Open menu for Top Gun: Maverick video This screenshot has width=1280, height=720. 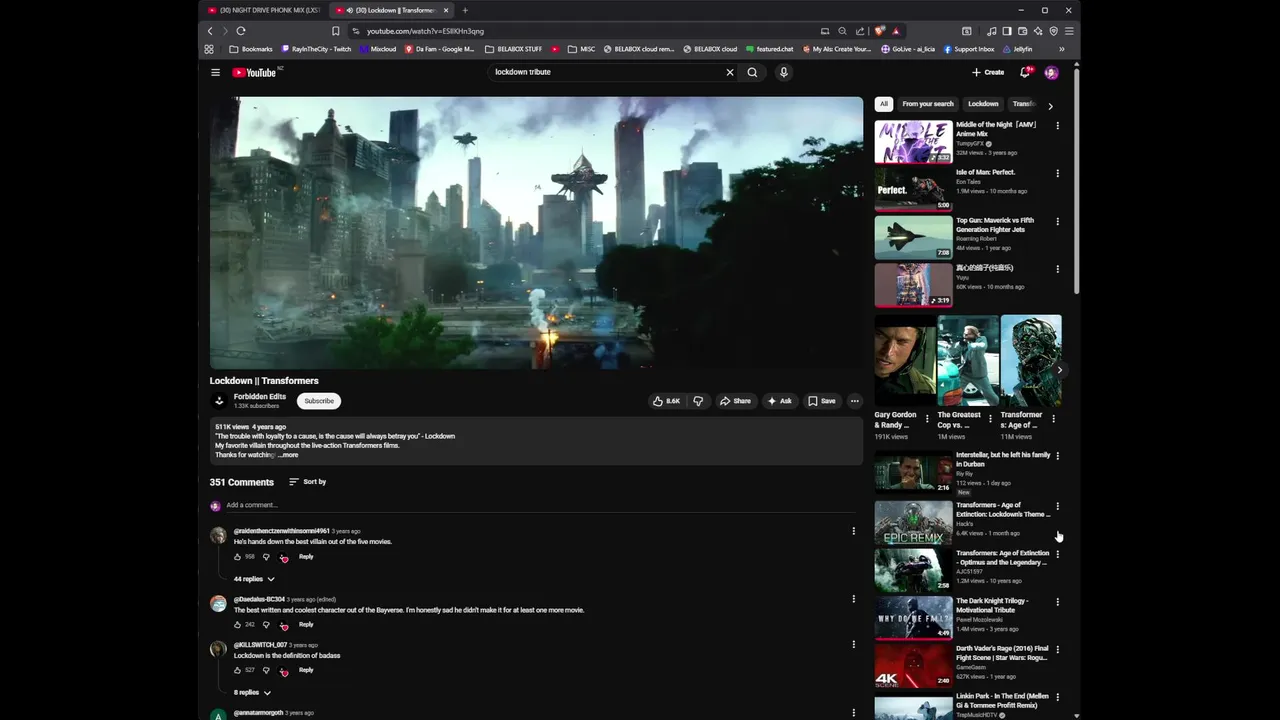[1057, 222]
